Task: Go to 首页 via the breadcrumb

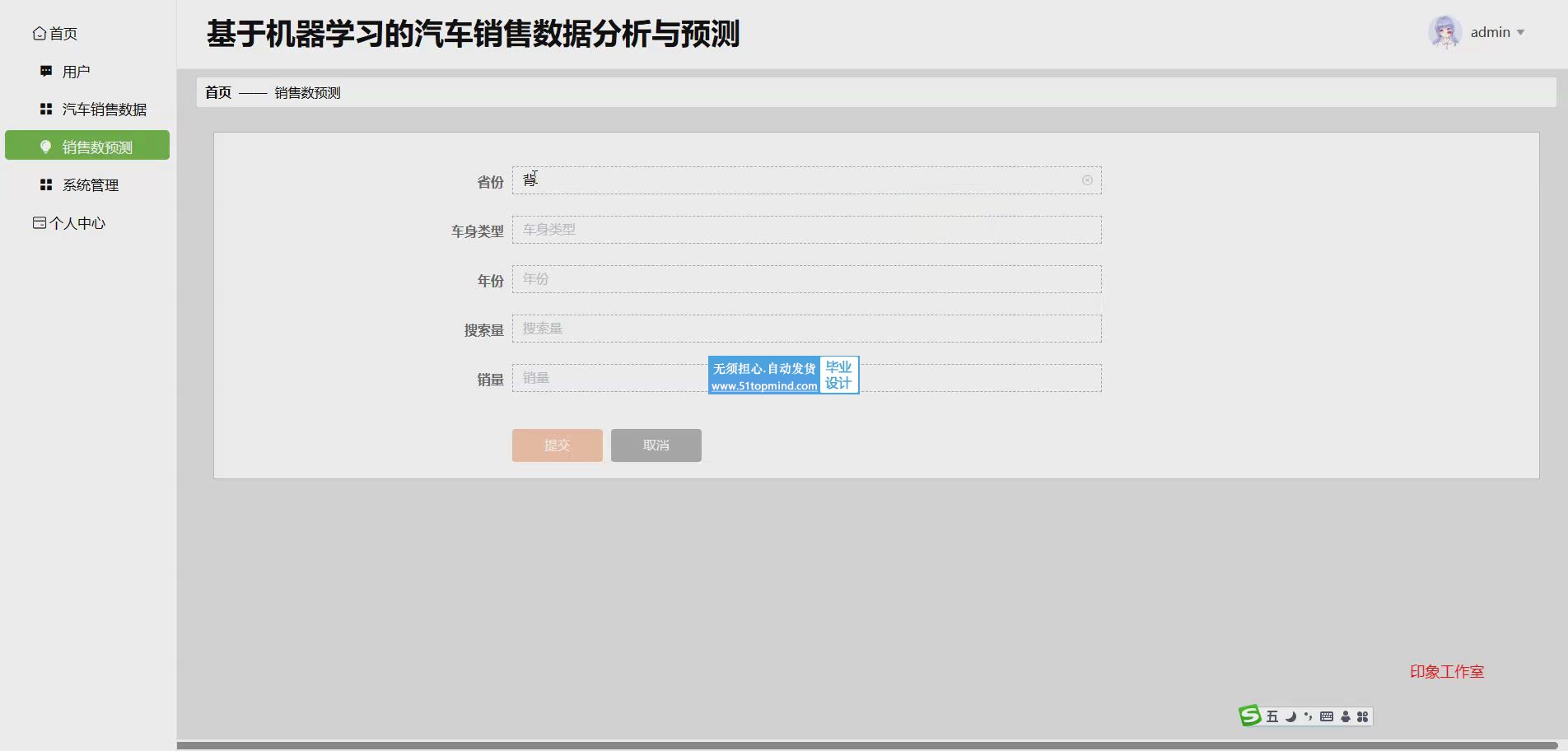Action: coord(218,92)
